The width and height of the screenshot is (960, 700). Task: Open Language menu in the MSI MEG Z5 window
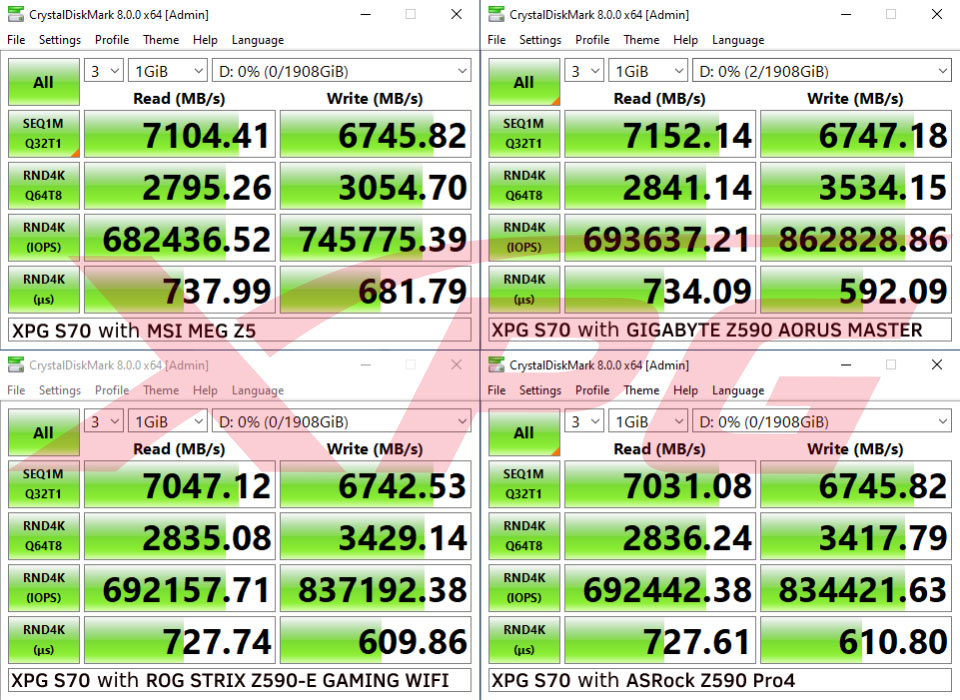[x=257, y=40]
